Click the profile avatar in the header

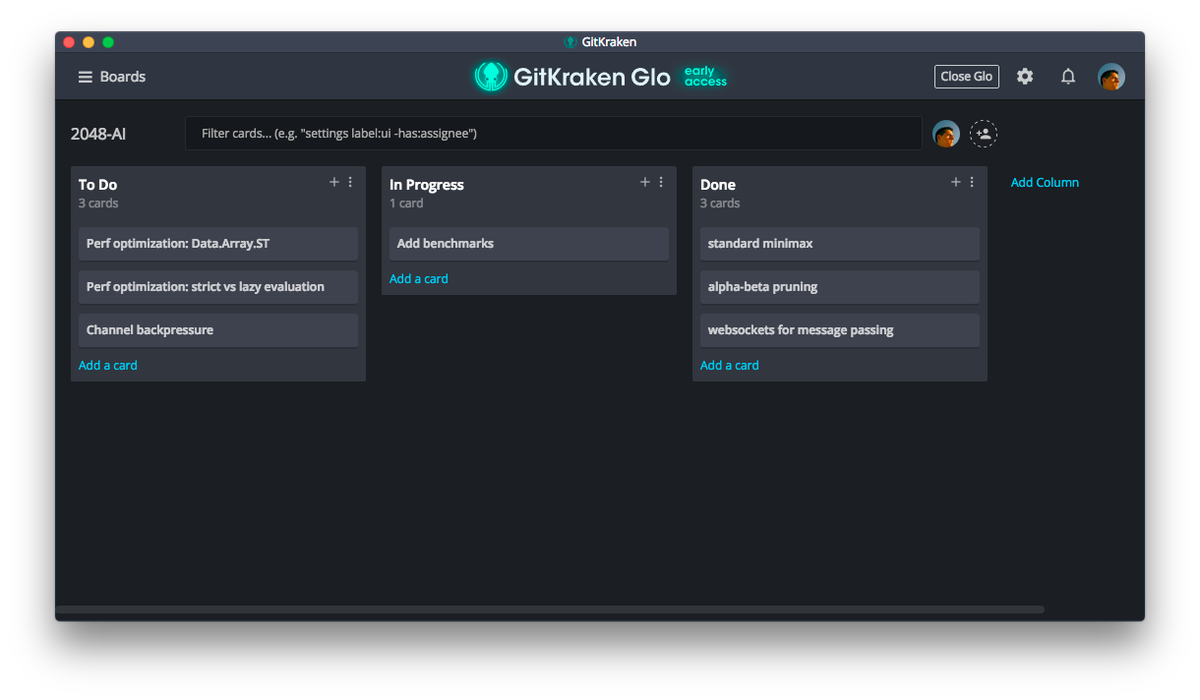click(x=1111, y=76)
